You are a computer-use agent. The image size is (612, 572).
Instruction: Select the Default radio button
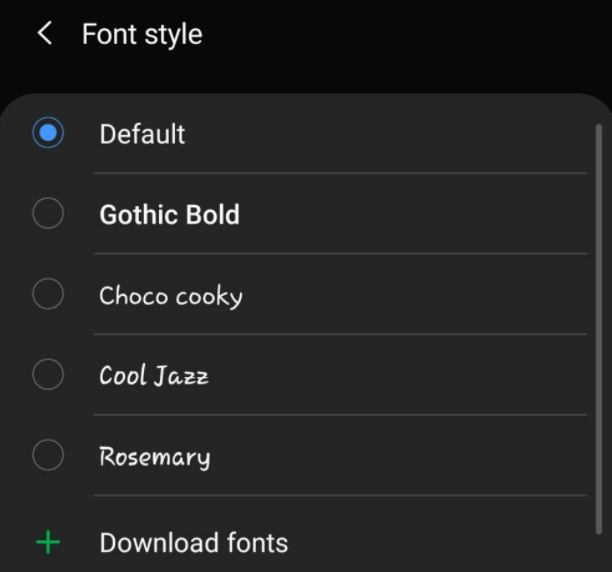[48, 133]
